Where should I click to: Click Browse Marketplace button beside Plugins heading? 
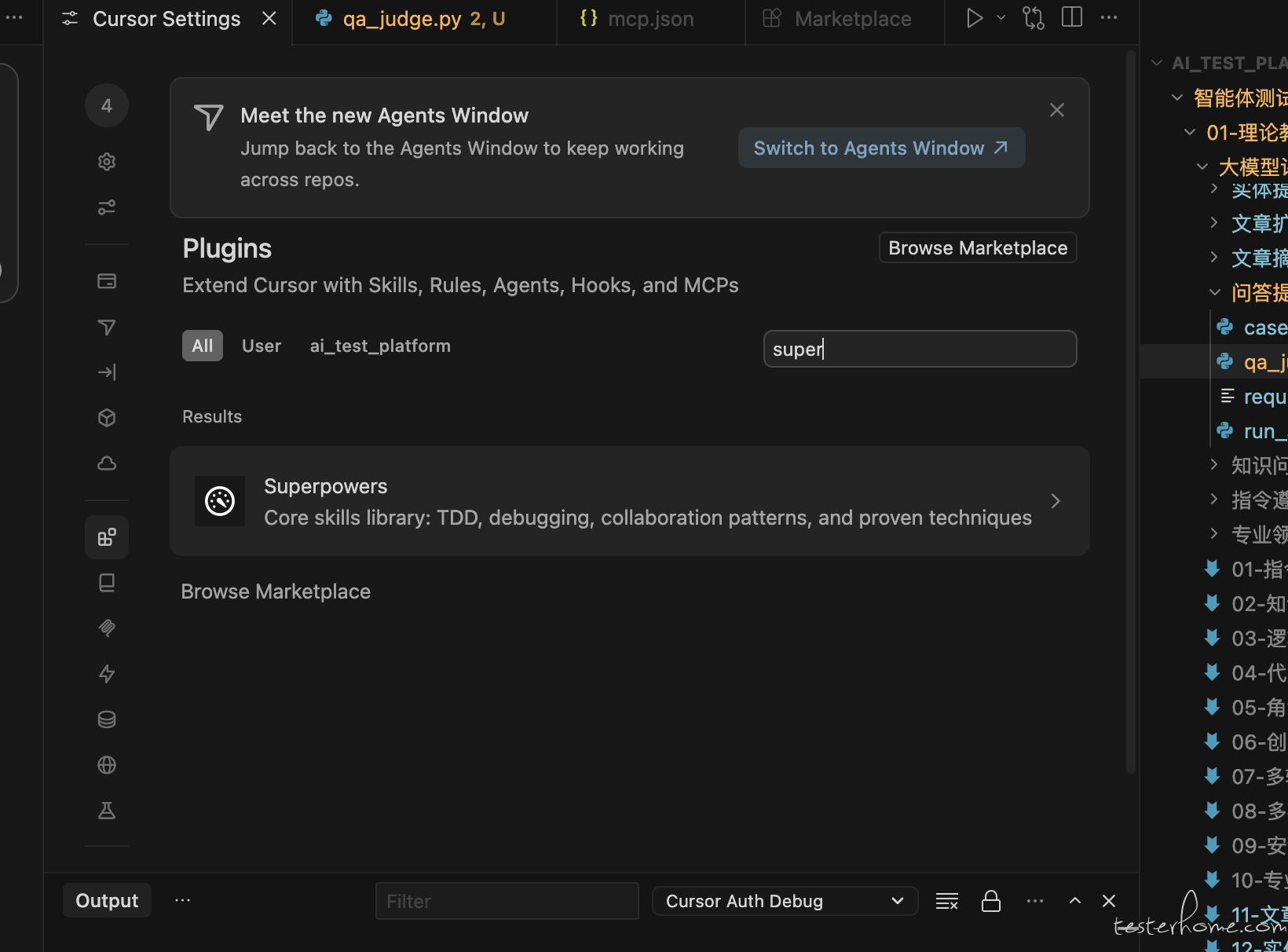[978, 248]
